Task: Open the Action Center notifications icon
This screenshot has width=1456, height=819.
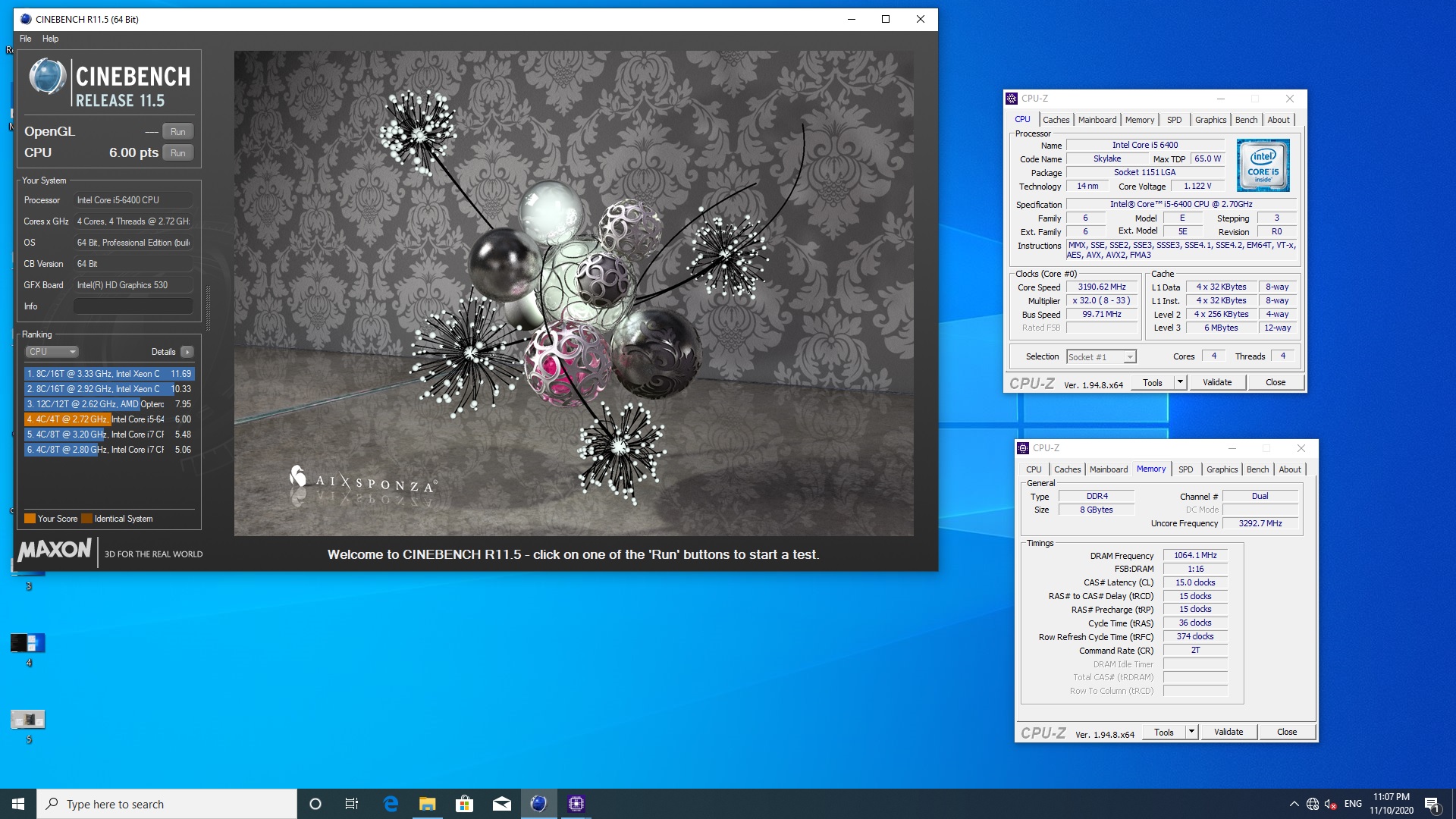Action: click(x=1432, y=804)
